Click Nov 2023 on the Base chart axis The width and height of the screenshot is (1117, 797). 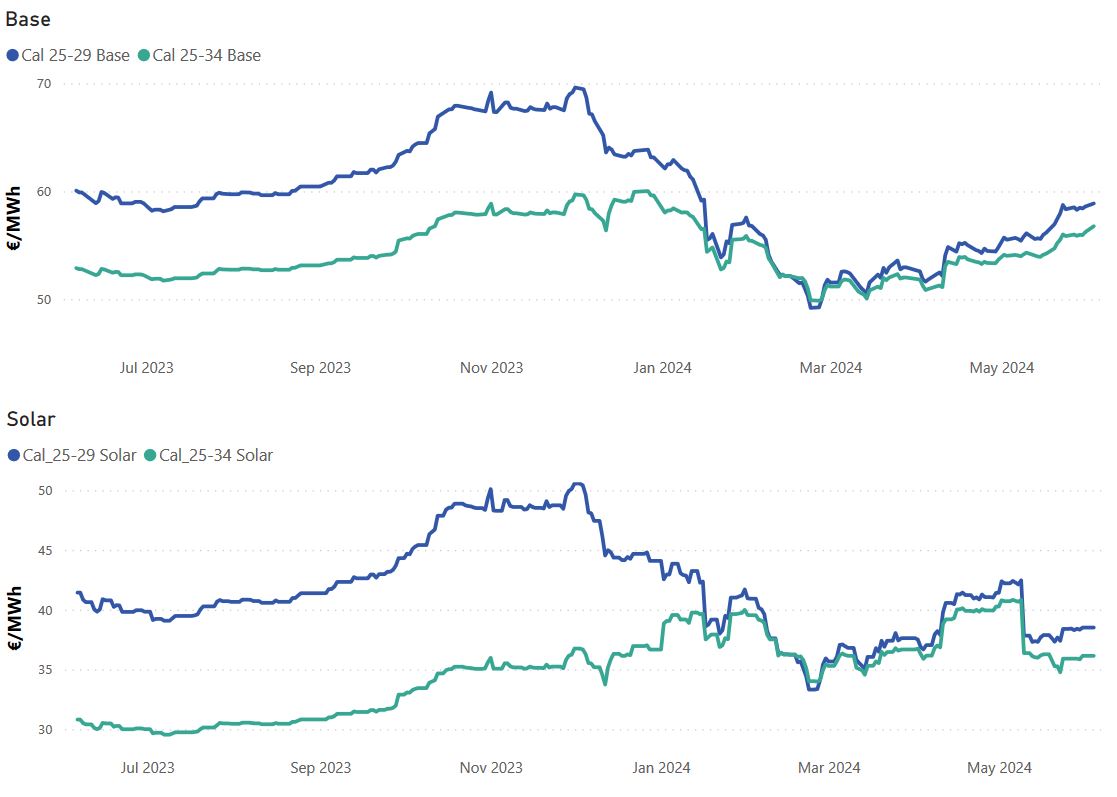(491, 367)
